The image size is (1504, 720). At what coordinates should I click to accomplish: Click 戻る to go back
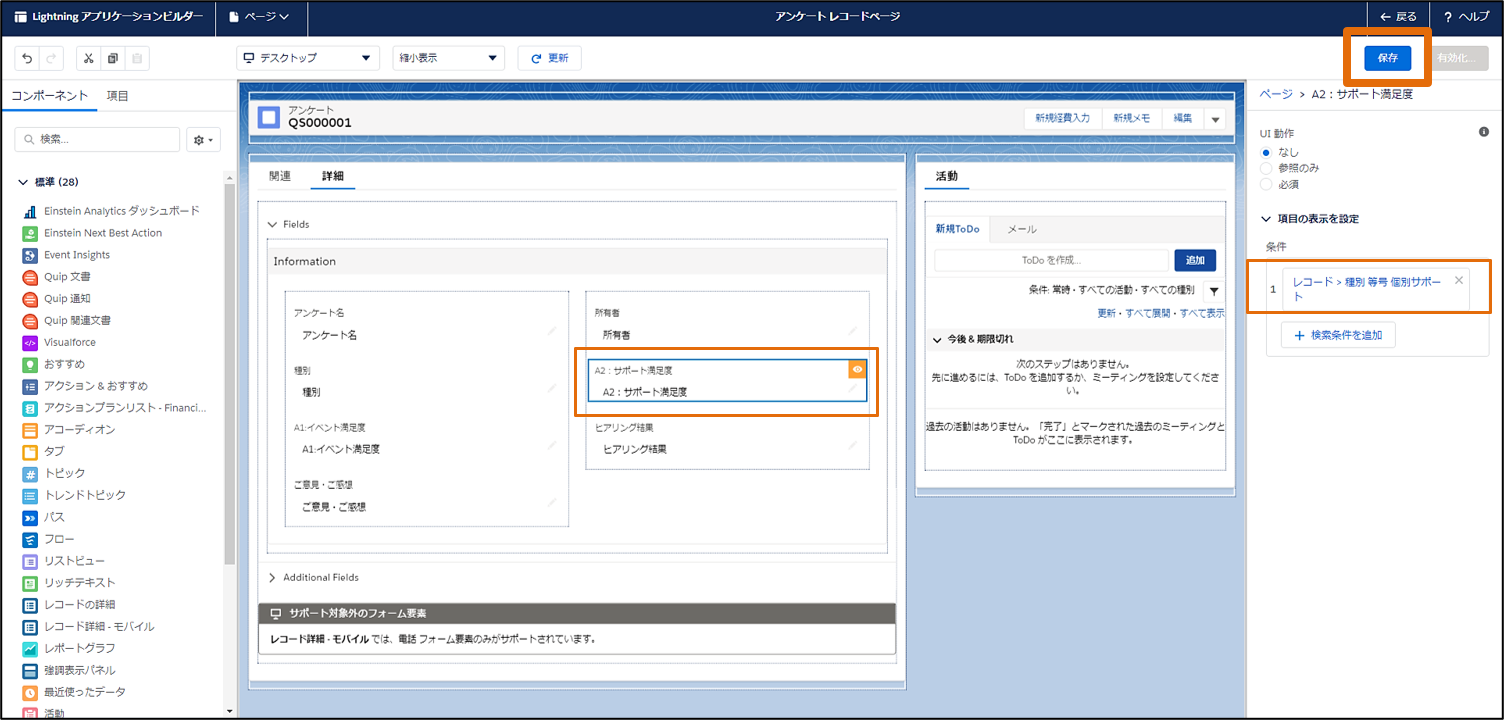pyautogui.click(x=1399, y=17)
